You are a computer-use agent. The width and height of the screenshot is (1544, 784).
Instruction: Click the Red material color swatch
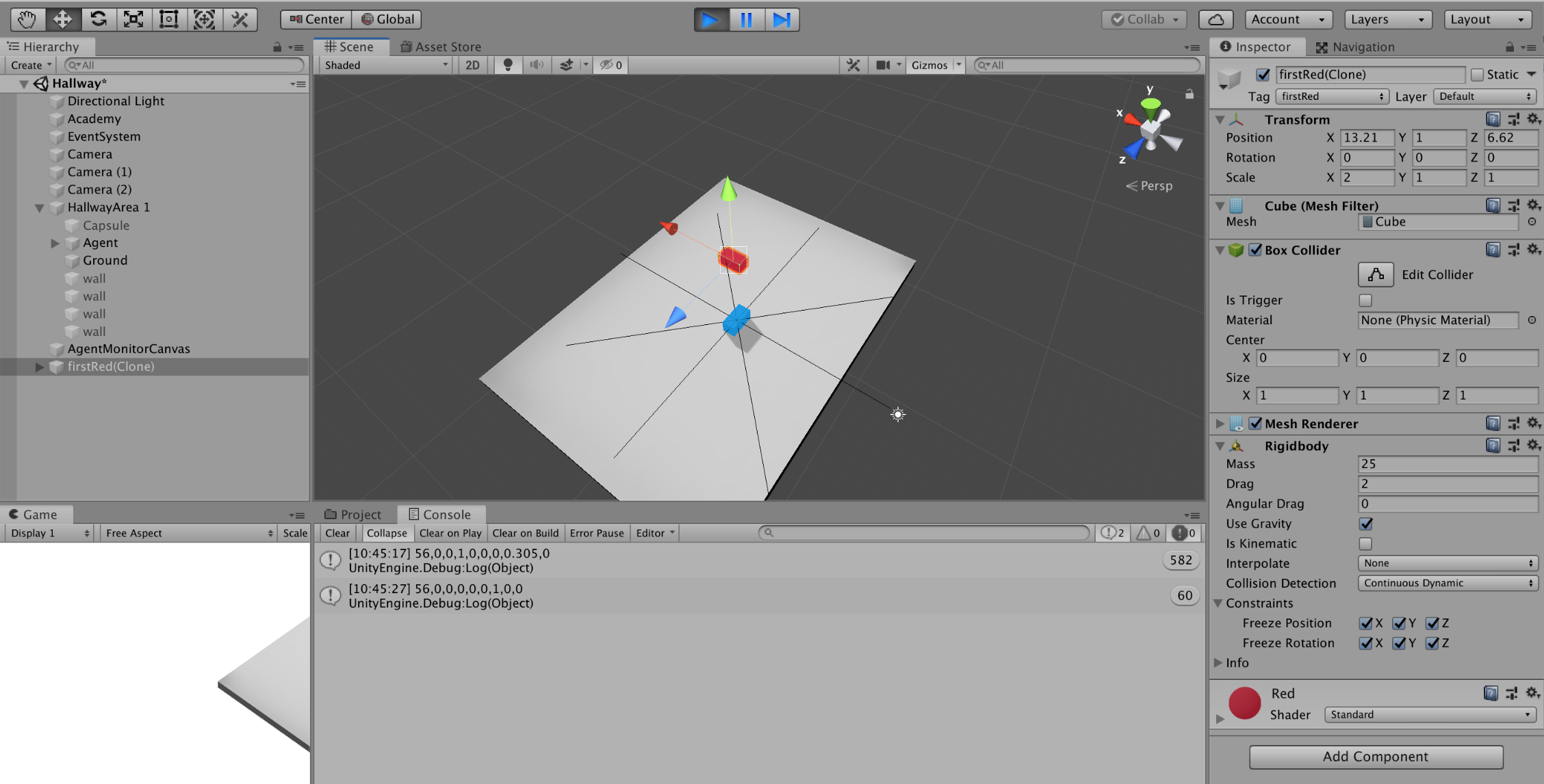(x=1245, y=703)
